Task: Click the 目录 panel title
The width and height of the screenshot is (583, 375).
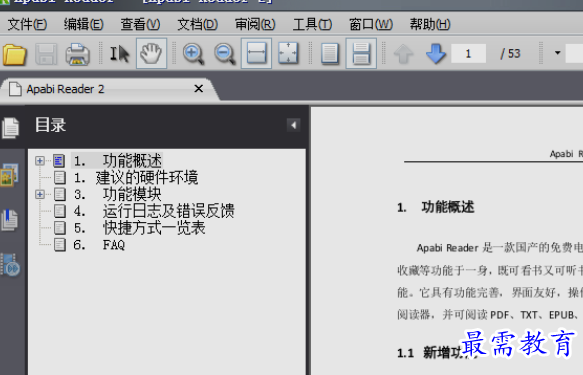Action: [51, 125]
